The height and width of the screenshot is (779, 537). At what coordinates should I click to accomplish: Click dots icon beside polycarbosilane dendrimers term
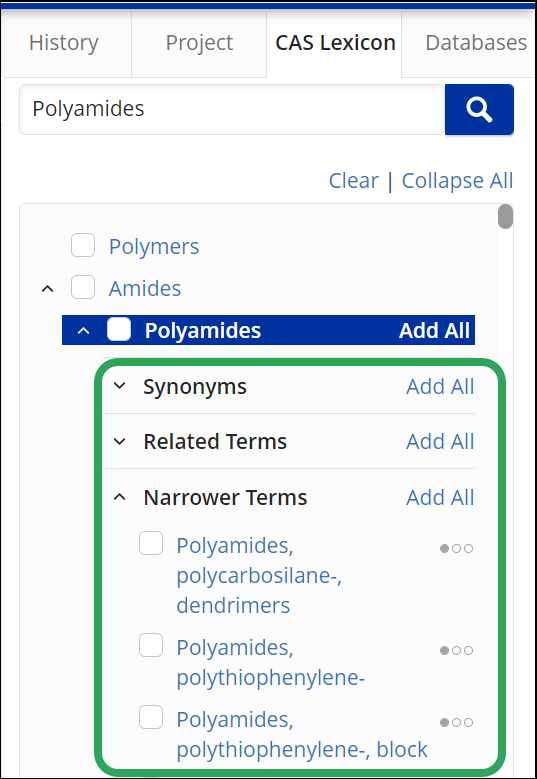pyautogui.click(x=457, y=548)
